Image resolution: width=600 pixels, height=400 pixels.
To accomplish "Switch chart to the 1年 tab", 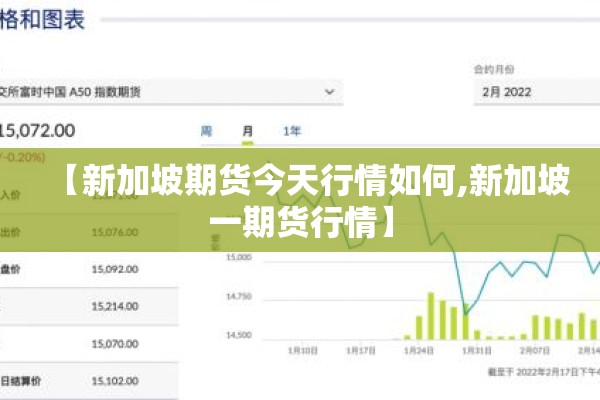I will [292, 131].
